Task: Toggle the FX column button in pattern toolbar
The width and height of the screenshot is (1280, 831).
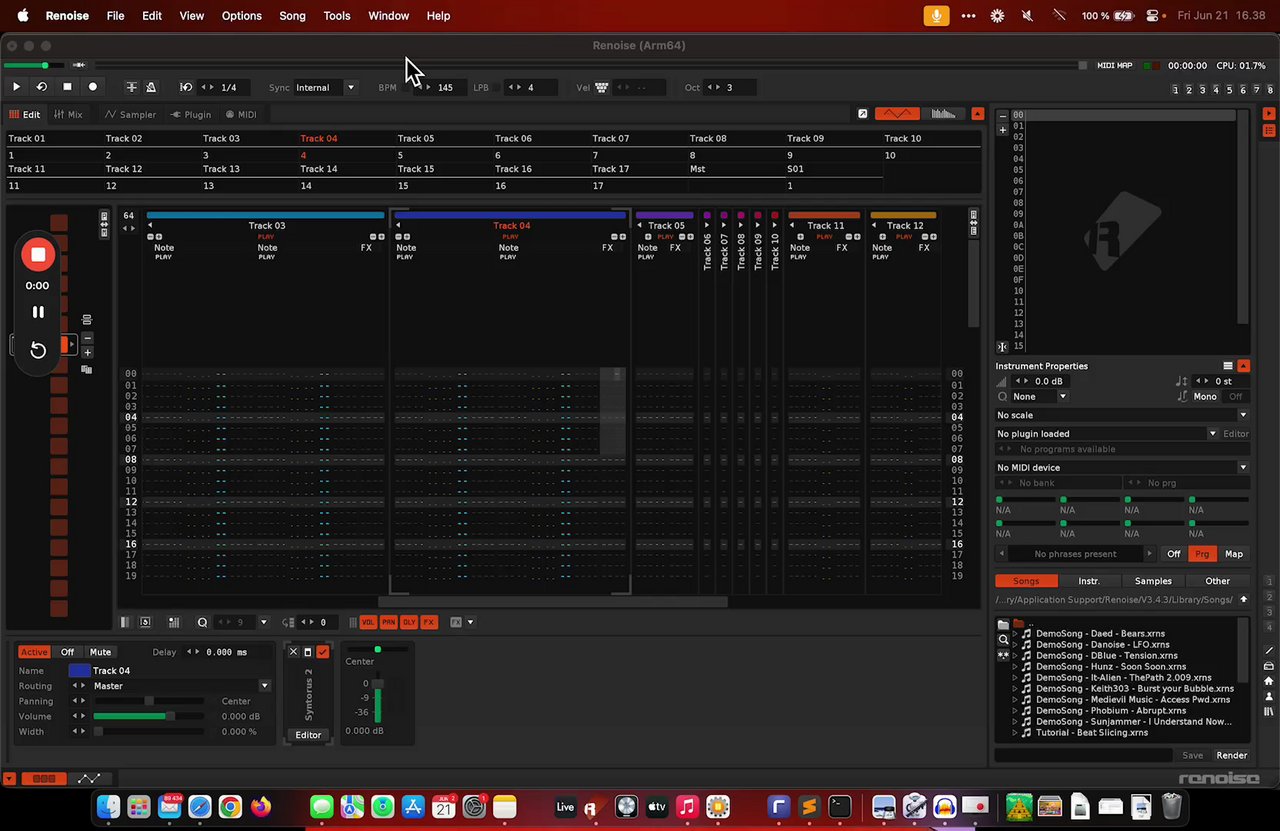Action: [429, 622]
